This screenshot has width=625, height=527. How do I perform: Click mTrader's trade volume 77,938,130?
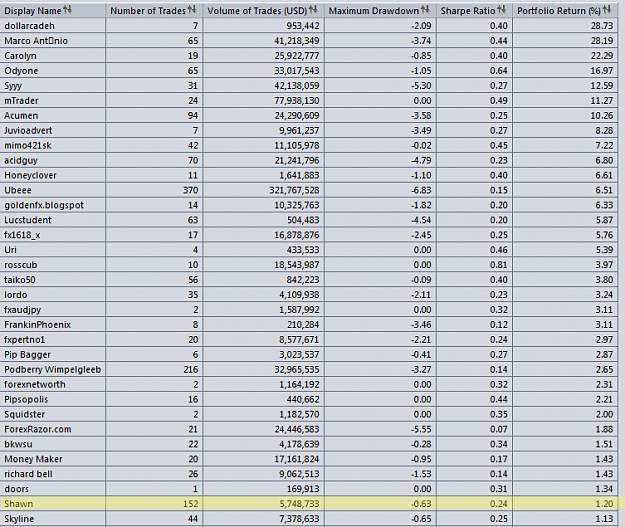(x=297, y=101)
